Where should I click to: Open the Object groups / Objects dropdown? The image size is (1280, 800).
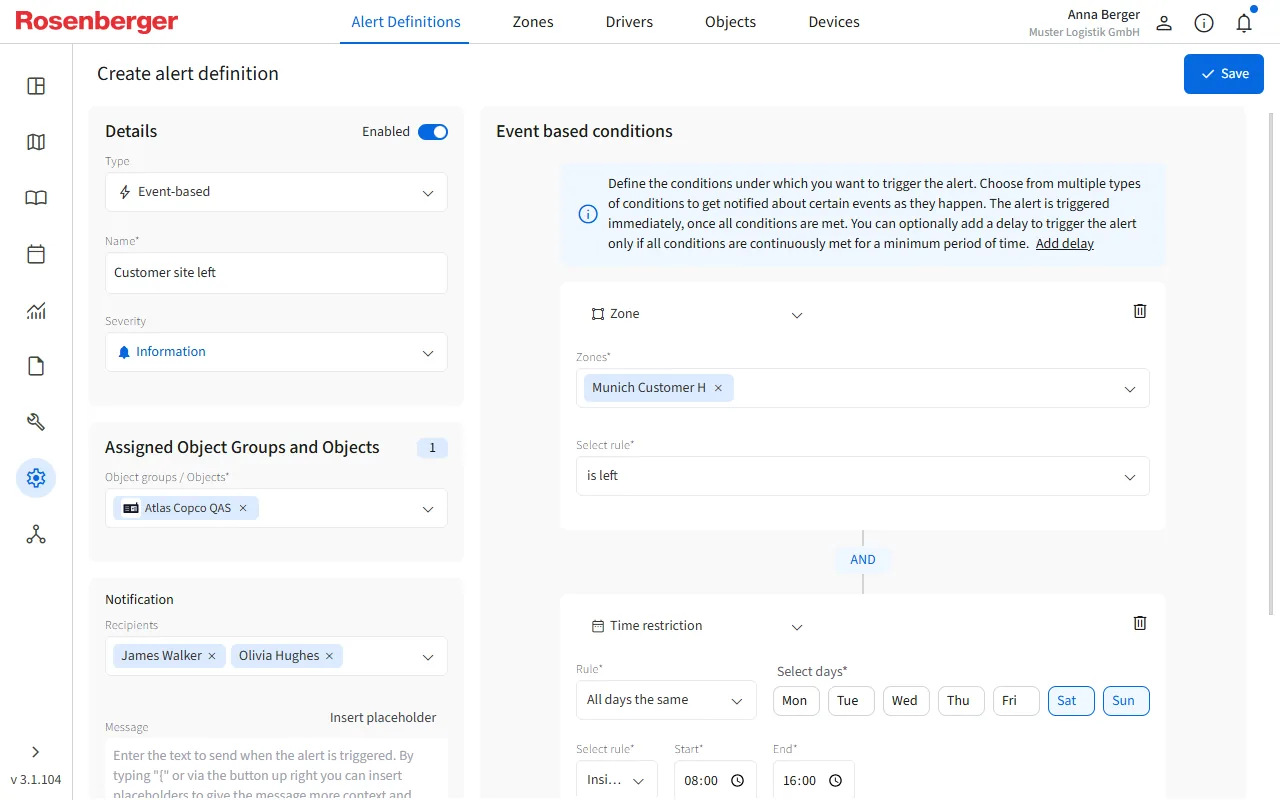pyautogui.click(x=276, y=508)
